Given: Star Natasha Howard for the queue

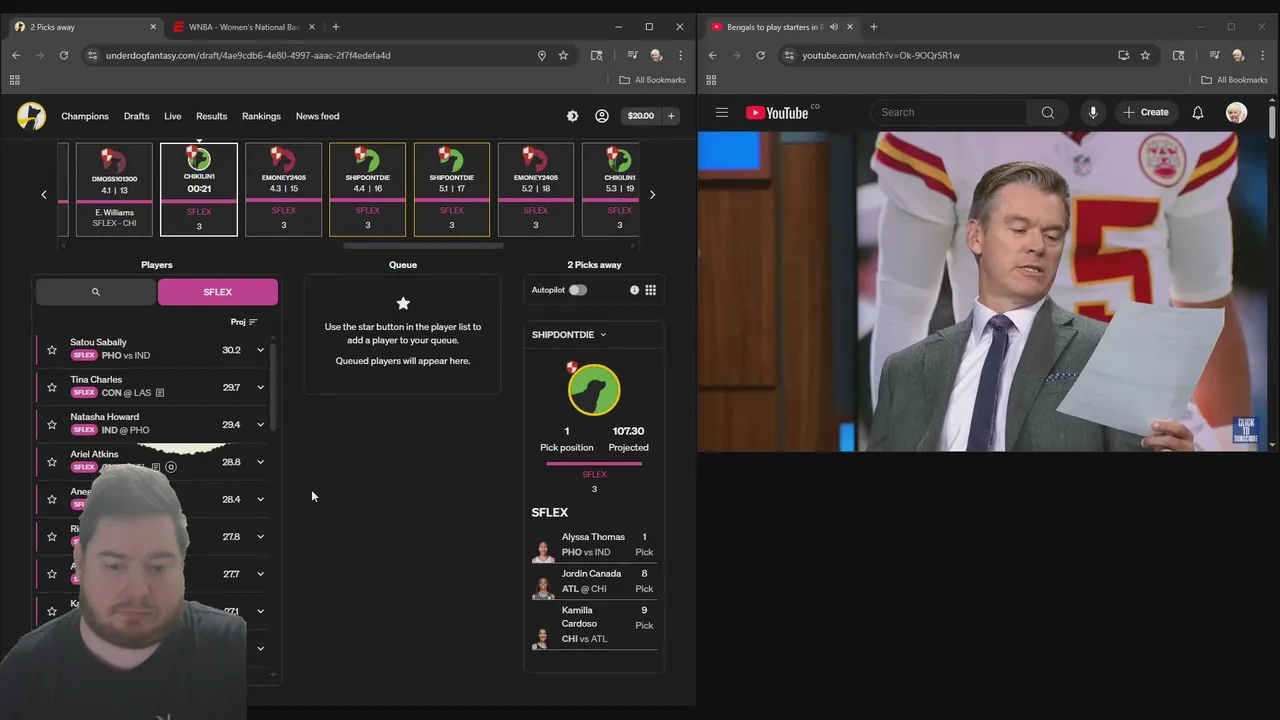Looking at the screenshot, I should point(52,424).
